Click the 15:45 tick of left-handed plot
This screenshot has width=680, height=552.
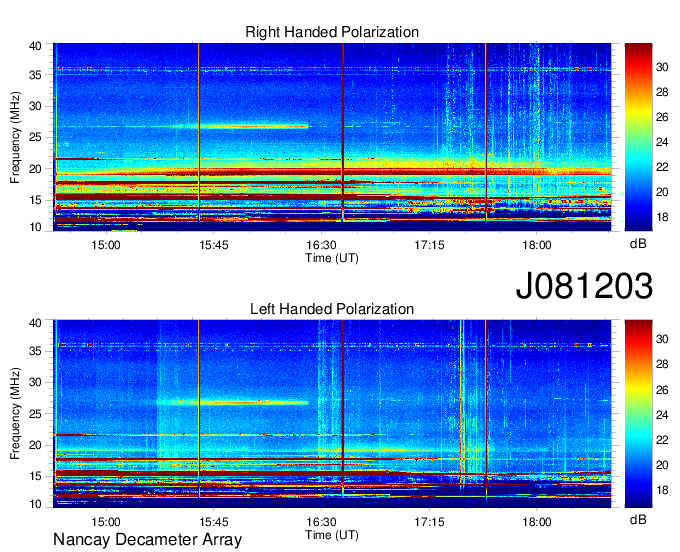pyautogui.click(x=214, y=521)
